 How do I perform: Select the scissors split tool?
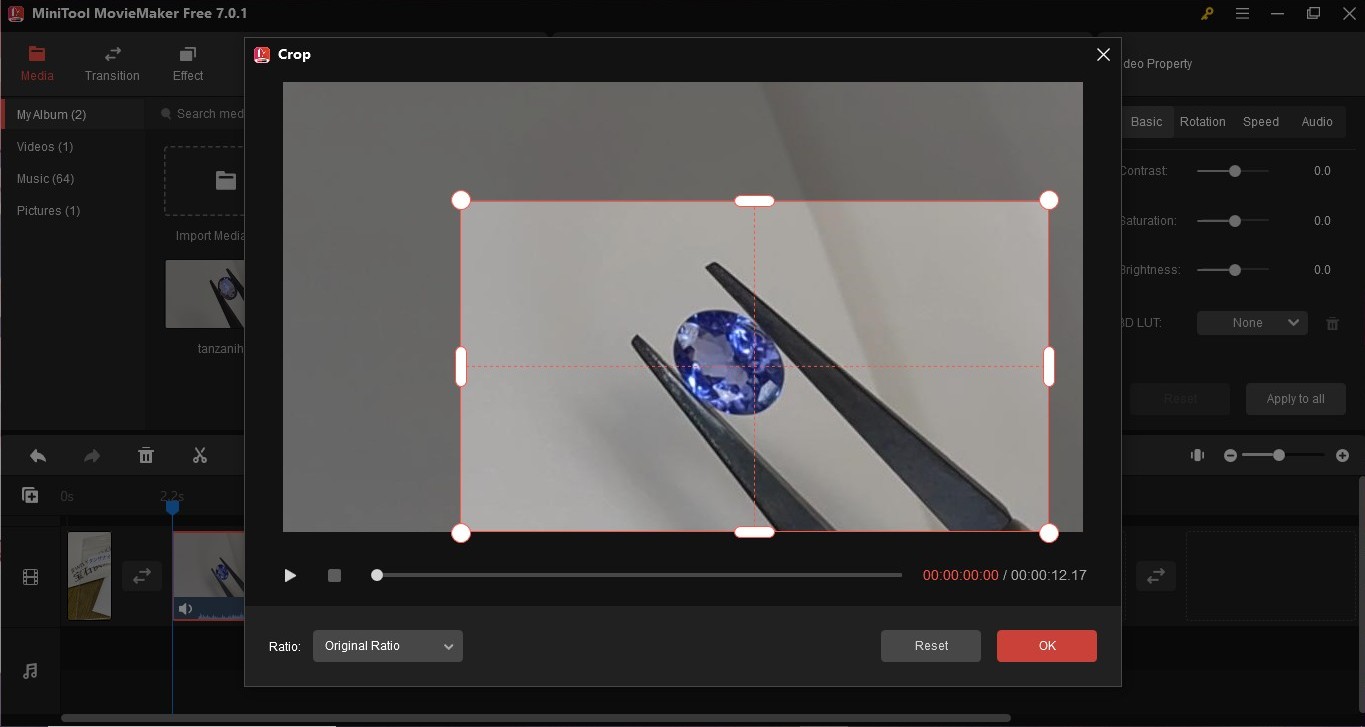pos(200,456)
